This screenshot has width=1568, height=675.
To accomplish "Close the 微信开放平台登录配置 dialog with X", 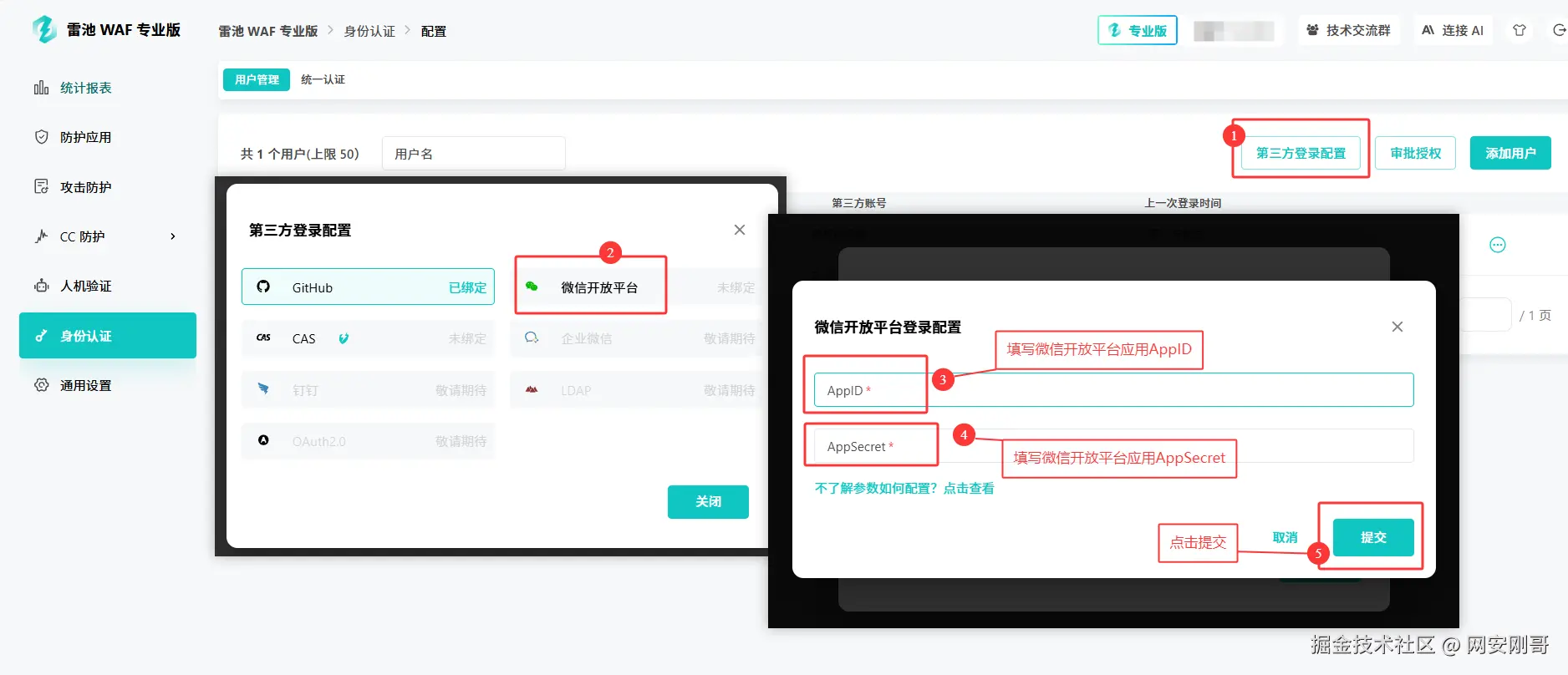I will pyautogui.click(x=1397, y=327).
